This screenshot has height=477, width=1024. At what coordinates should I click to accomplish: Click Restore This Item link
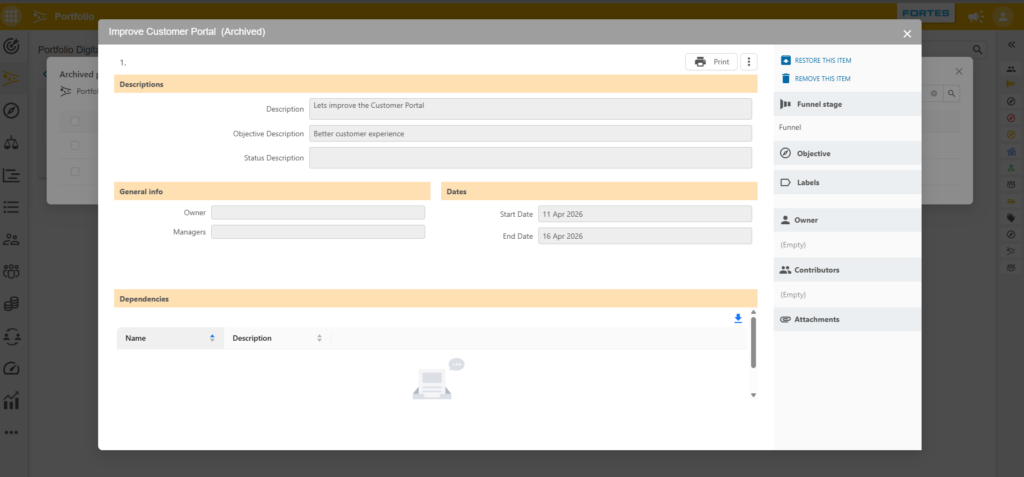tap(816, 60)
